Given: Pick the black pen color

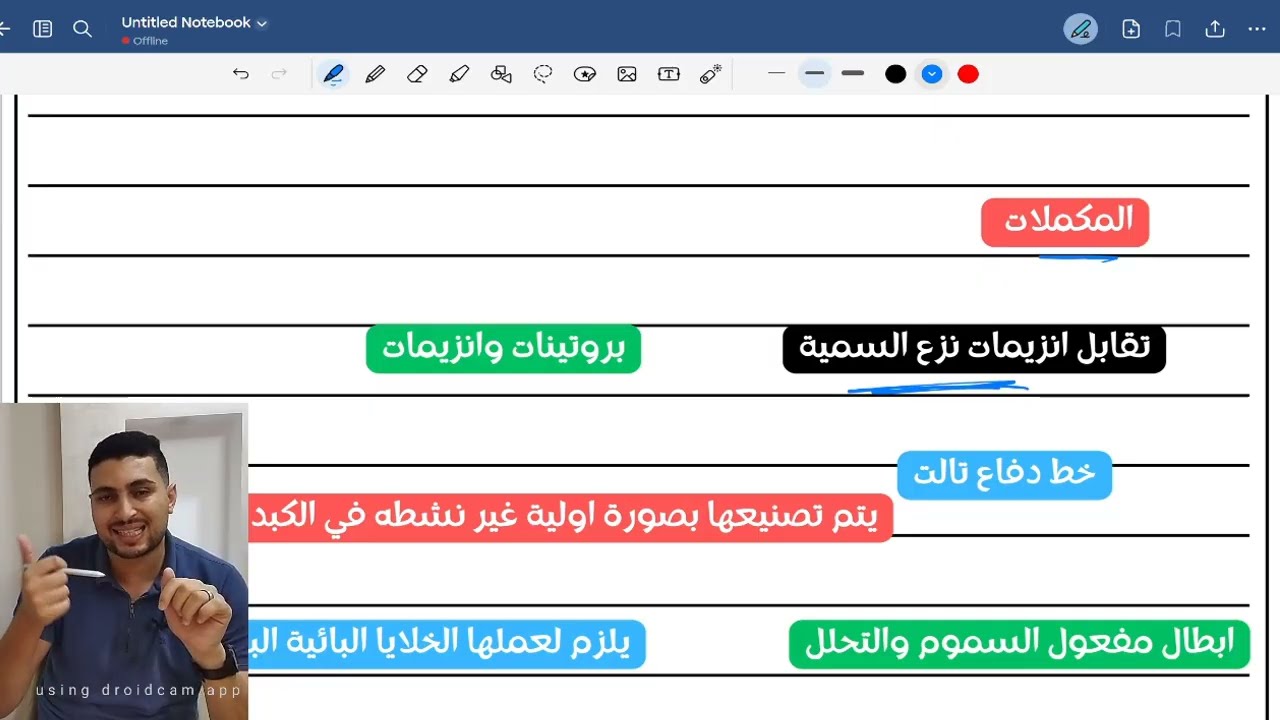Looking at the screenshot, I should pos(896,74).
